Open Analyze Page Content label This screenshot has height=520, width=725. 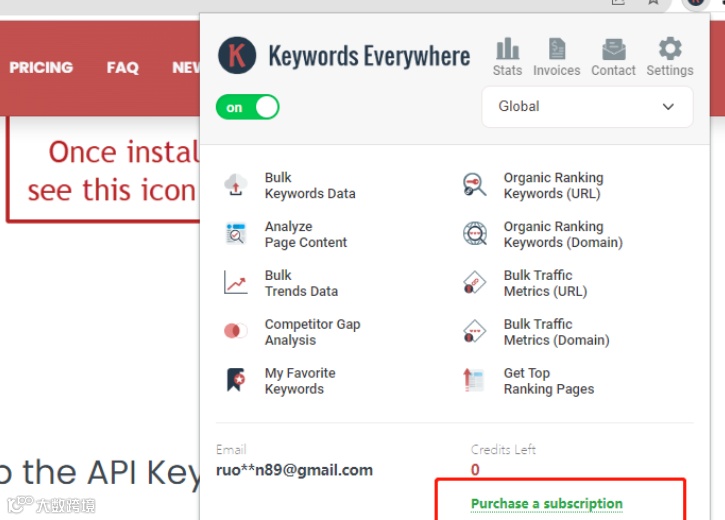click(x=306, y=234)
